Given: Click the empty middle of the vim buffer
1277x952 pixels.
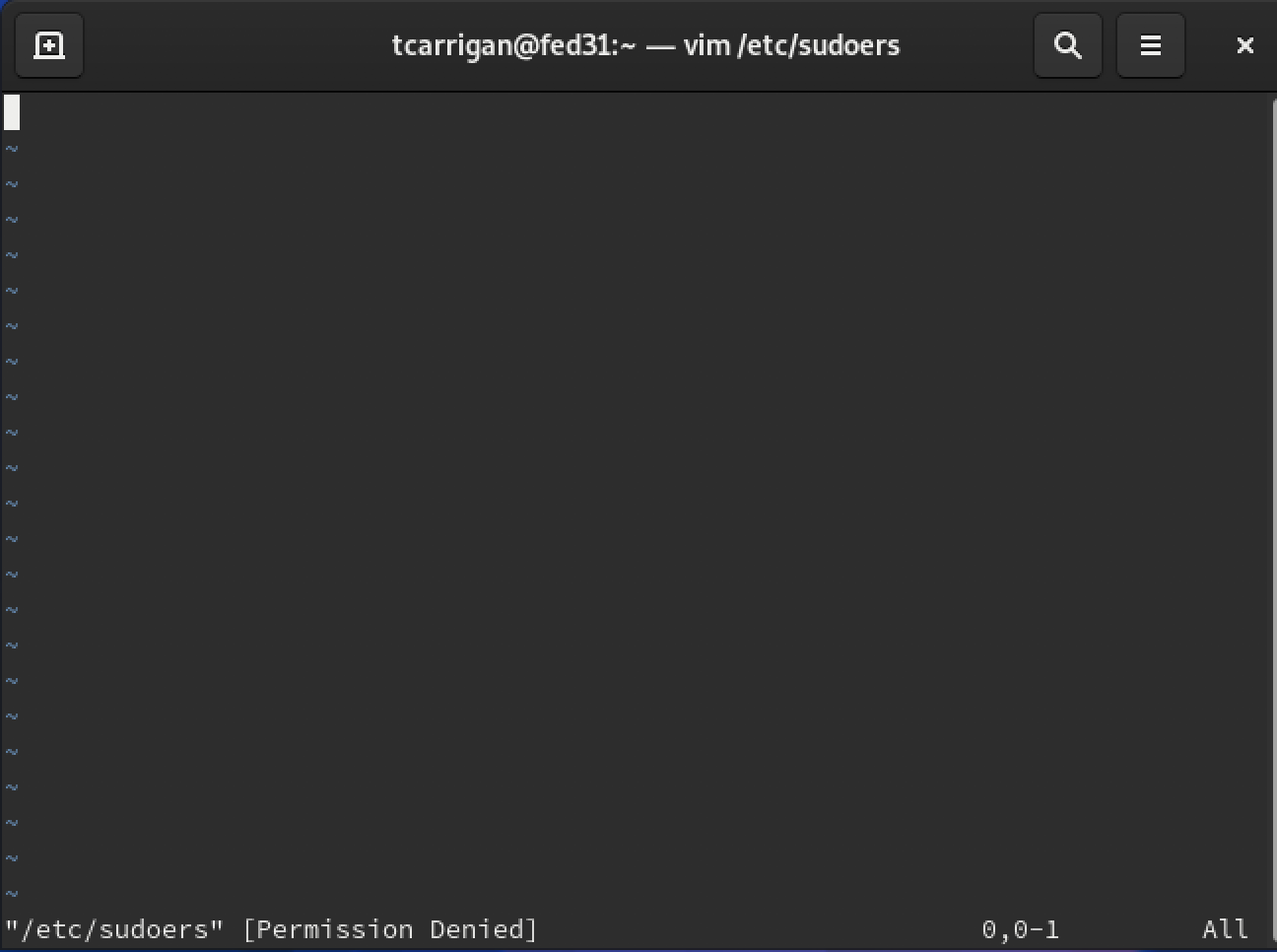Looking at the screenshot, I should [x=640, y=512].
